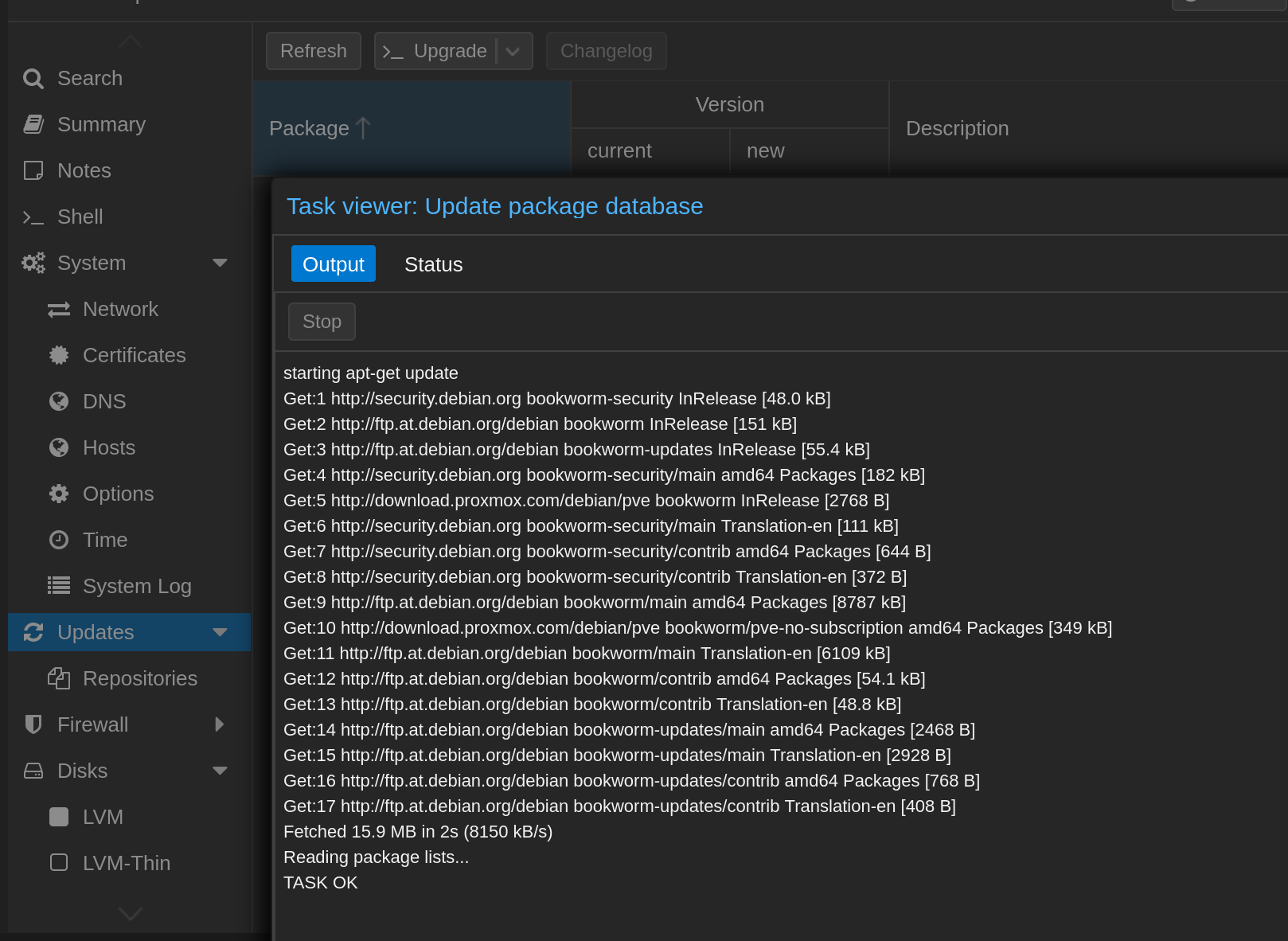Click the Notes sticky note icon

click(33, 171)
